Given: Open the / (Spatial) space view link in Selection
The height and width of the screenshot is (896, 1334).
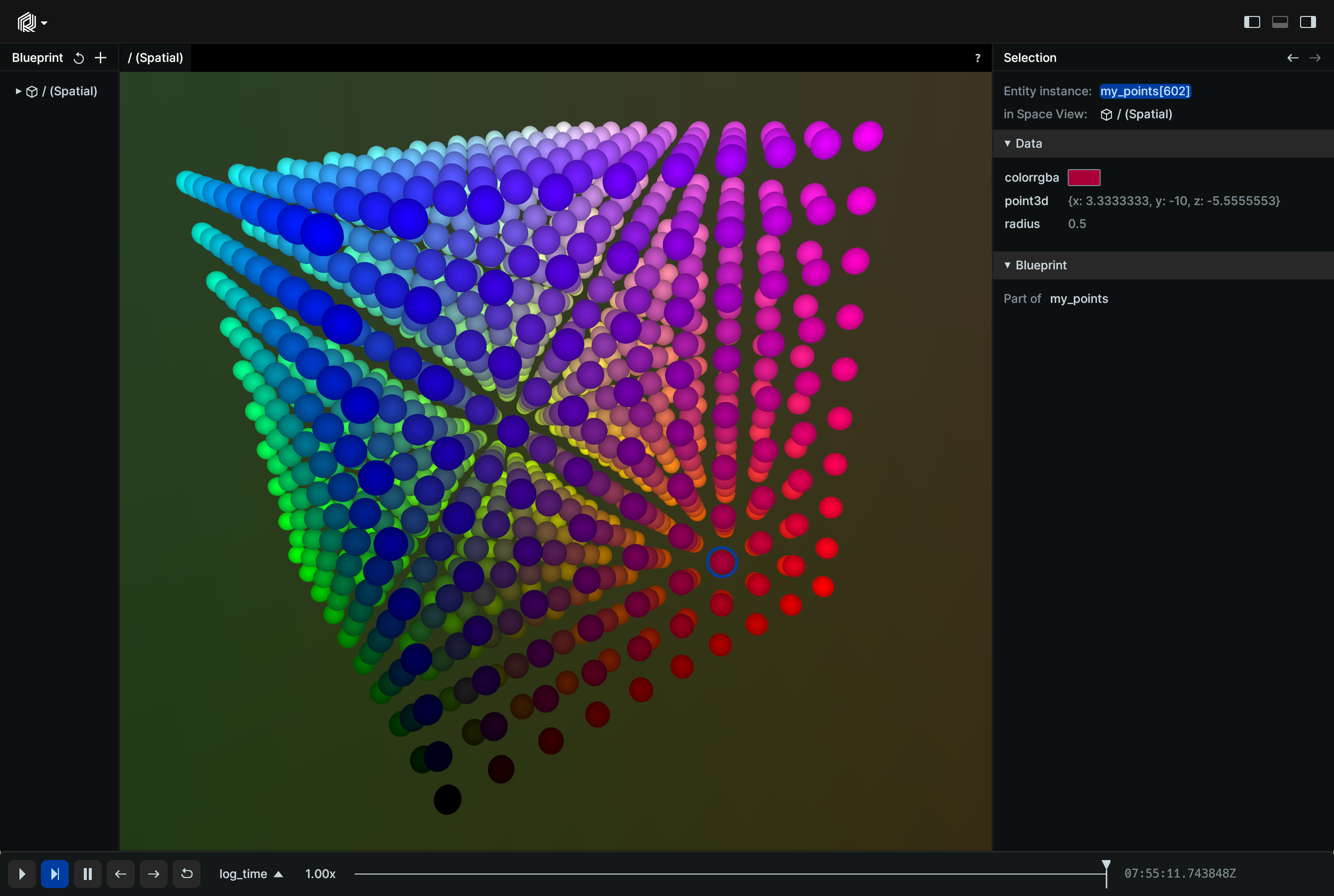Looking at the screenshot, I should point(1136,114).
